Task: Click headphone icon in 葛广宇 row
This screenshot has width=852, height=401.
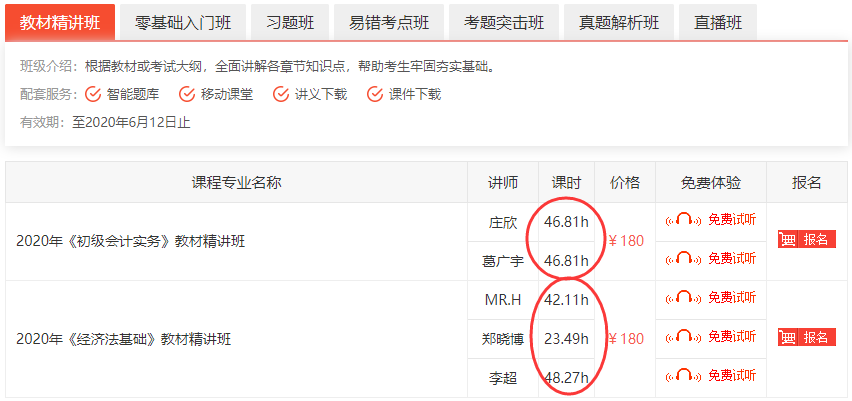Action: coord(686,258)
